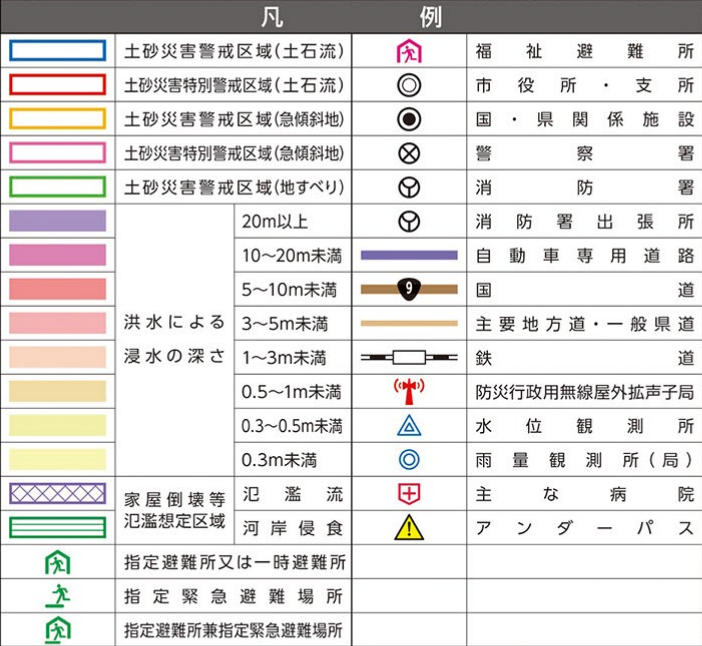Click the blue outlined 土石流 warning zone box
Image resolution: width=702 pixels, height=646 pixels.
(57, 51)
